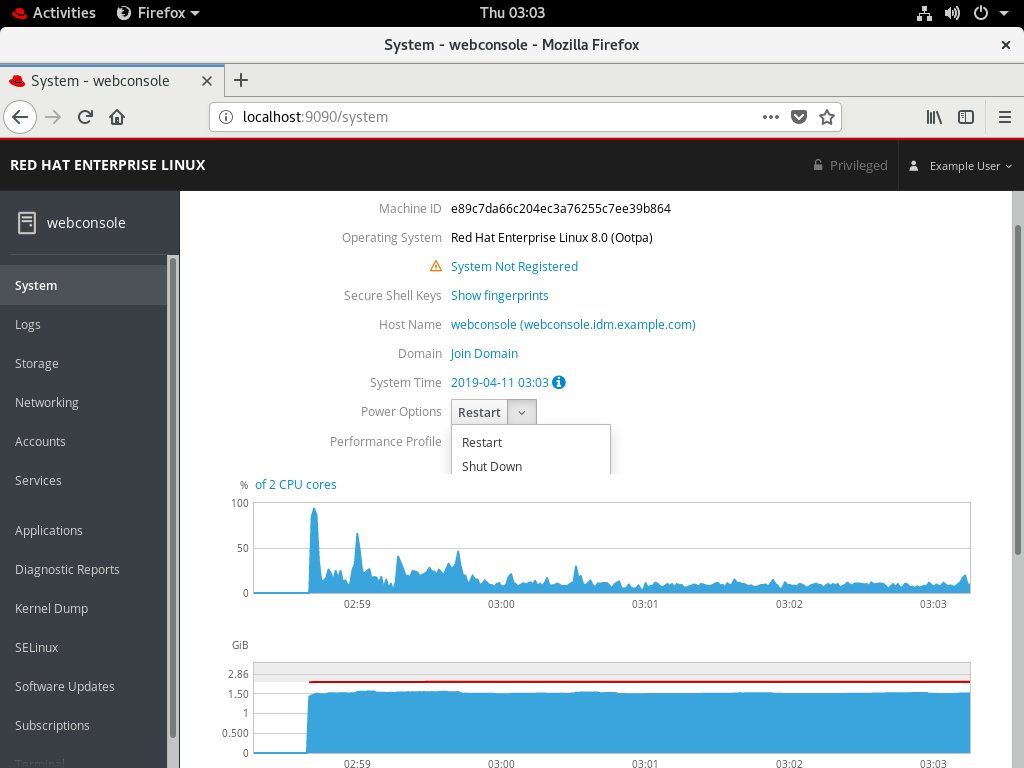
Task: Show site information for localhost
Action: [x=226, y=118]
